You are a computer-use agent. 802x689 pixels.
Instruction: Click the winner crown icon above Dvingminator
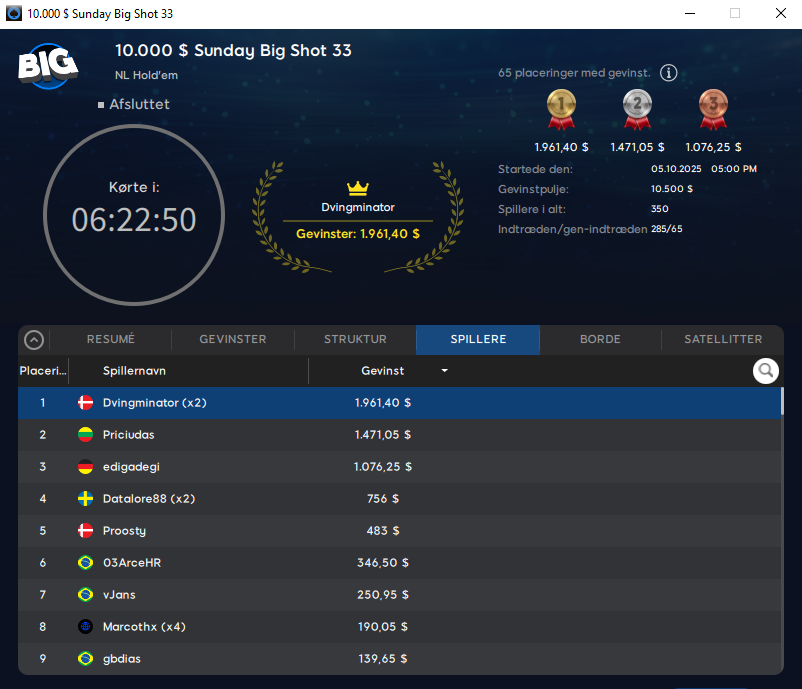coord(358,188)
